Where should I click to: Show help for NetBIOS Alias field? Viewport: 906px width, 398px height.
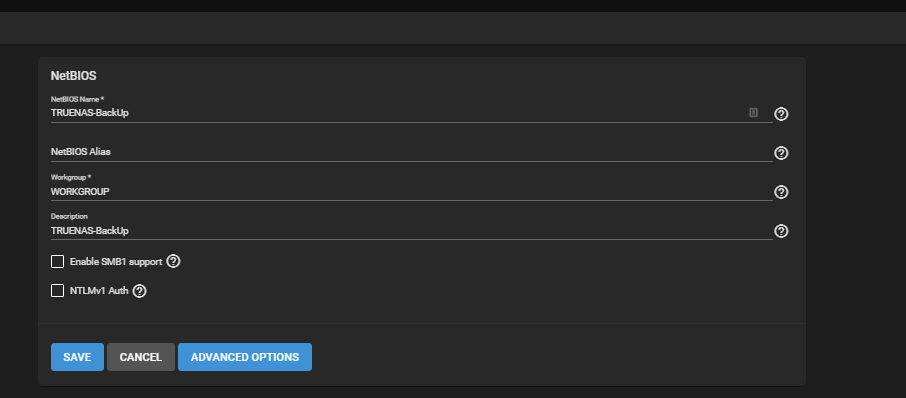pos(781,153)
